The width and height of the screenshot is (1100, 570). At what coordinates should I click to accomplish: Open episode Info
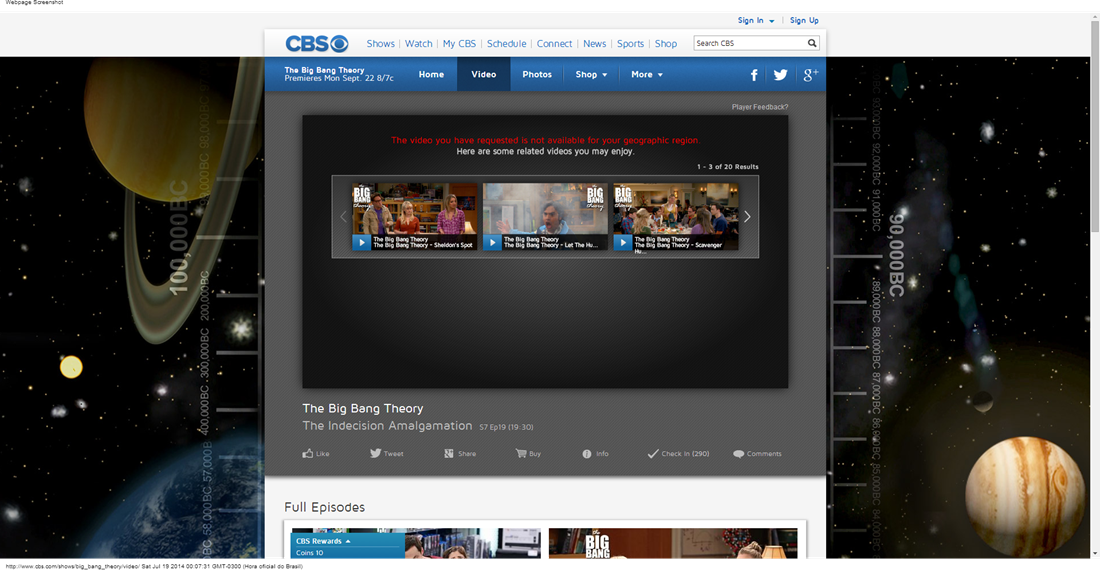click(x=595, y=454)
